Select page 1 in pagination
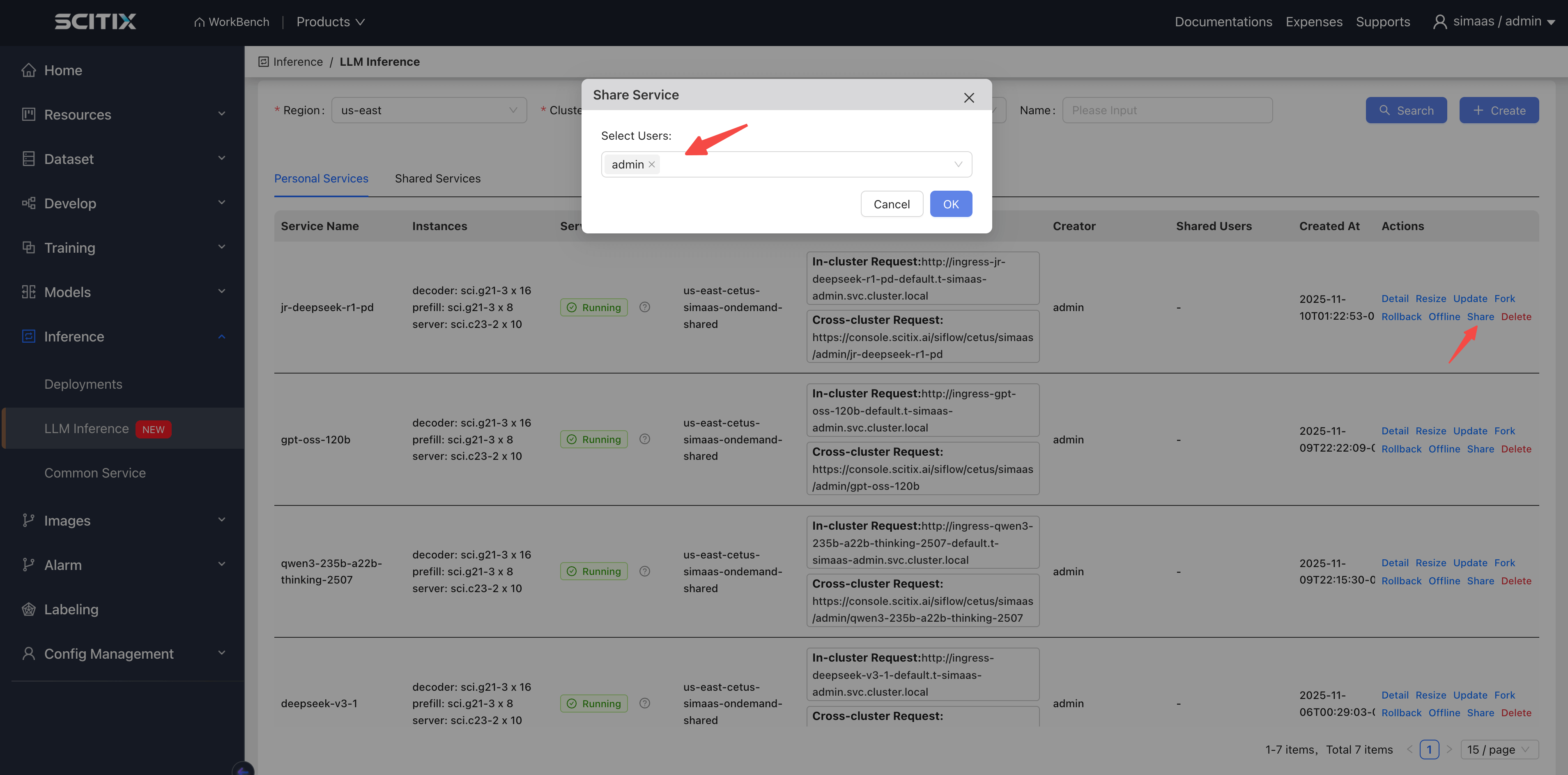This screenshot has width=1568, height=775. coord(1429,750)
